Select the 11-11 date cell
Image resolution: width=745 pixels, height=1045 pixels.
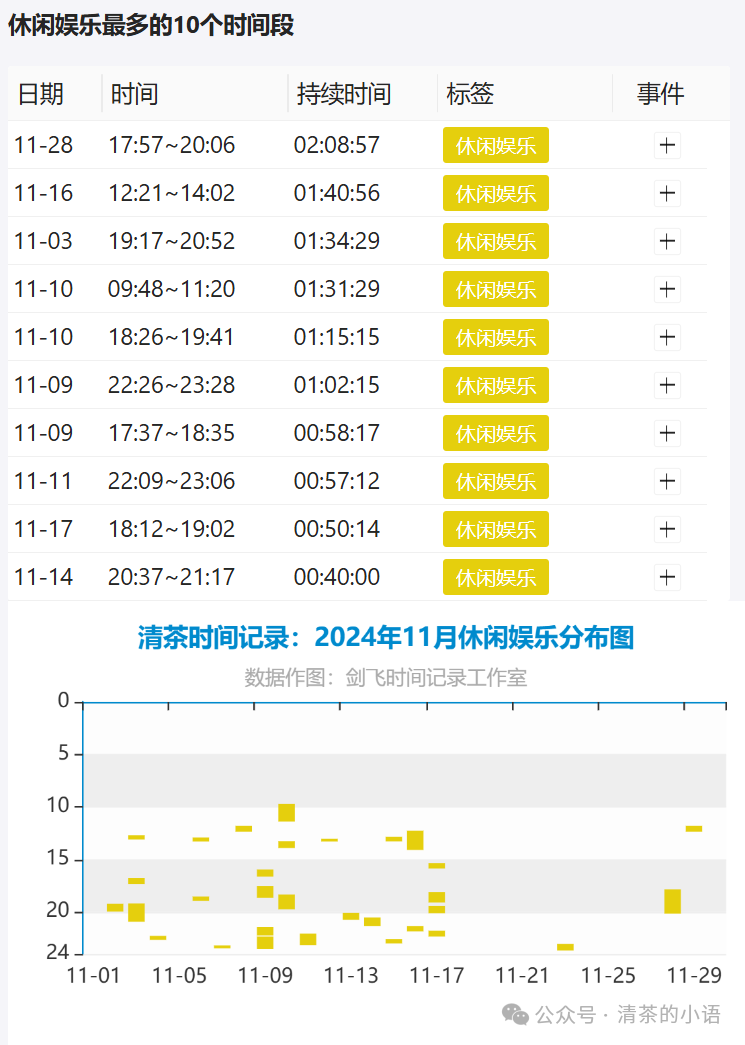(x=43, y=481)
